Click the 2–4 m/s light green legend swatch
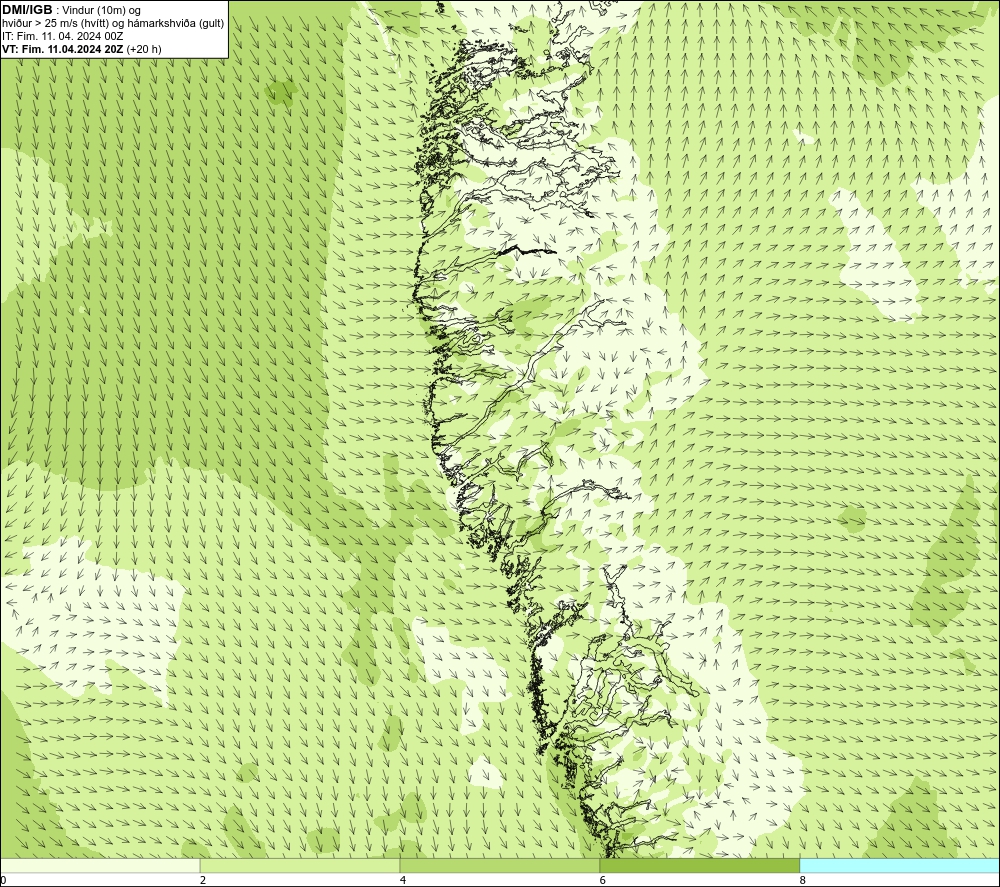This screenshot has height=887, width=1000. (300, 866)
